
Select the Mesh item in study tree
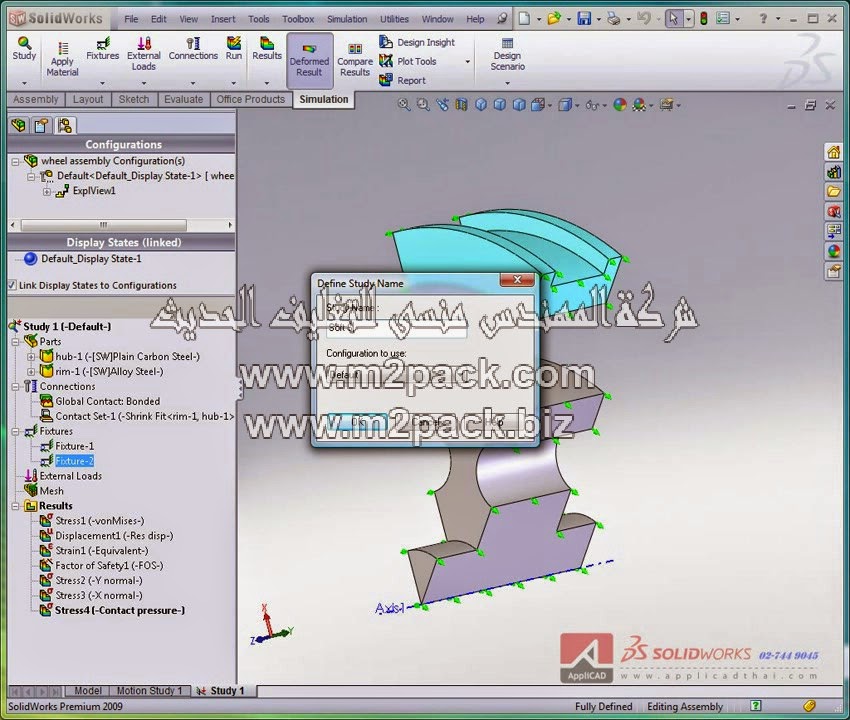[51, 491]
